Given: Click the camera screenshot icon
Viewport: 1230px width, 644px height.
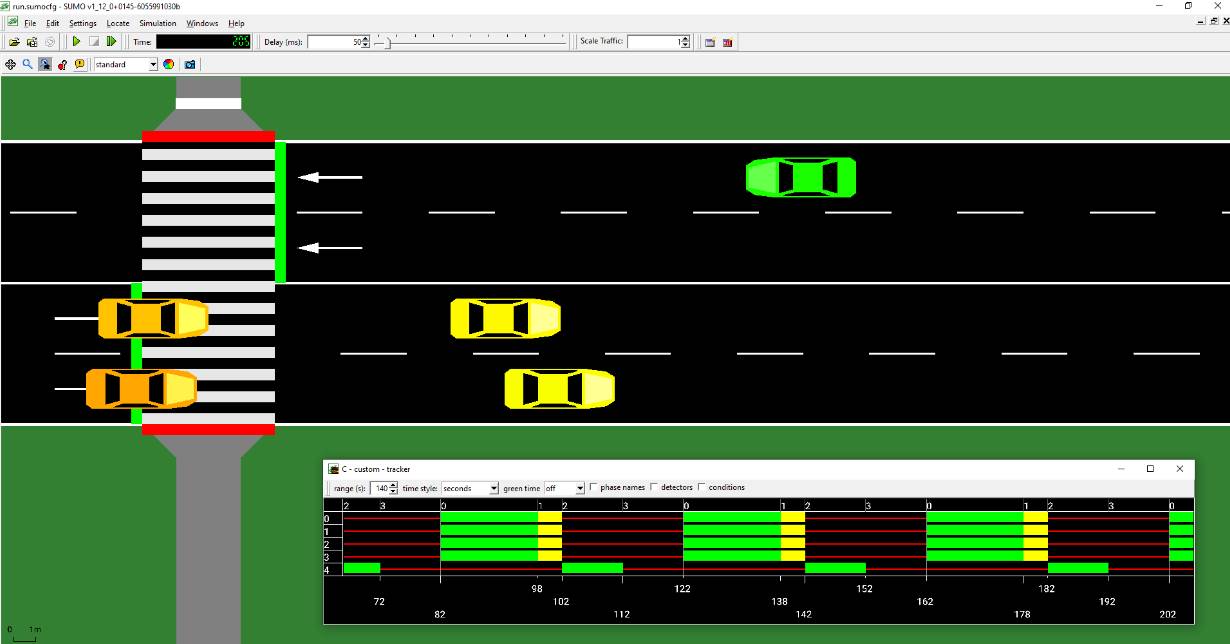Looking at the screenshot, I should [190, 64].
